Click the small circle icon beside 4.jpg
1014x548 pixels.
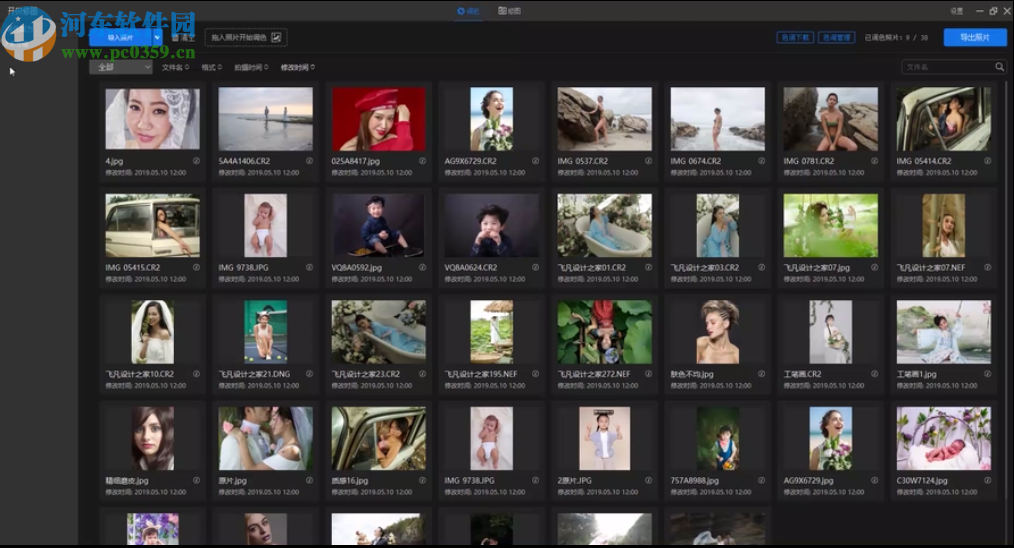tap(196, 160)
